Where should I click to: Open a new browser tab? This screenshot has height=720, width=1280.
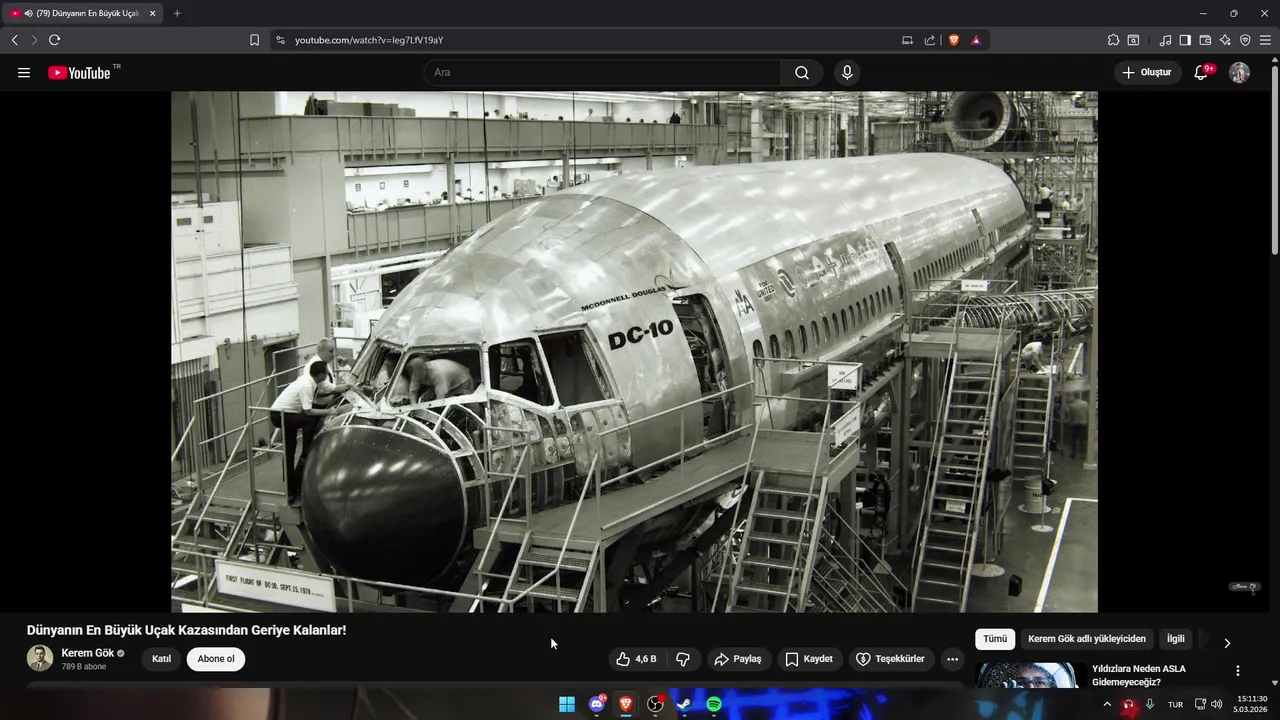coord(177,13)
